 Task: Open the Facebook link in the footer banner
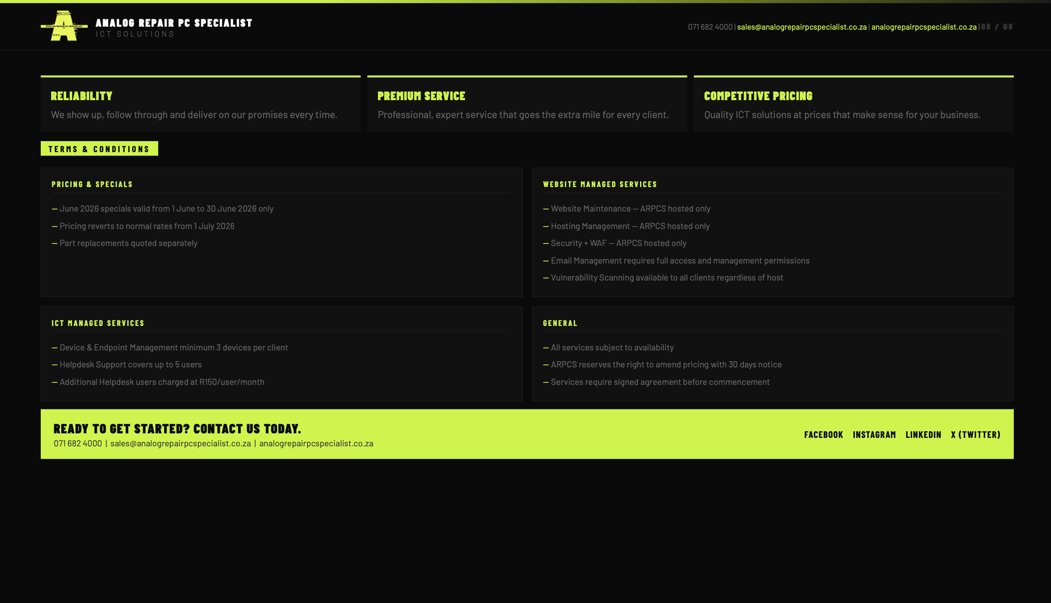point(823,435)
